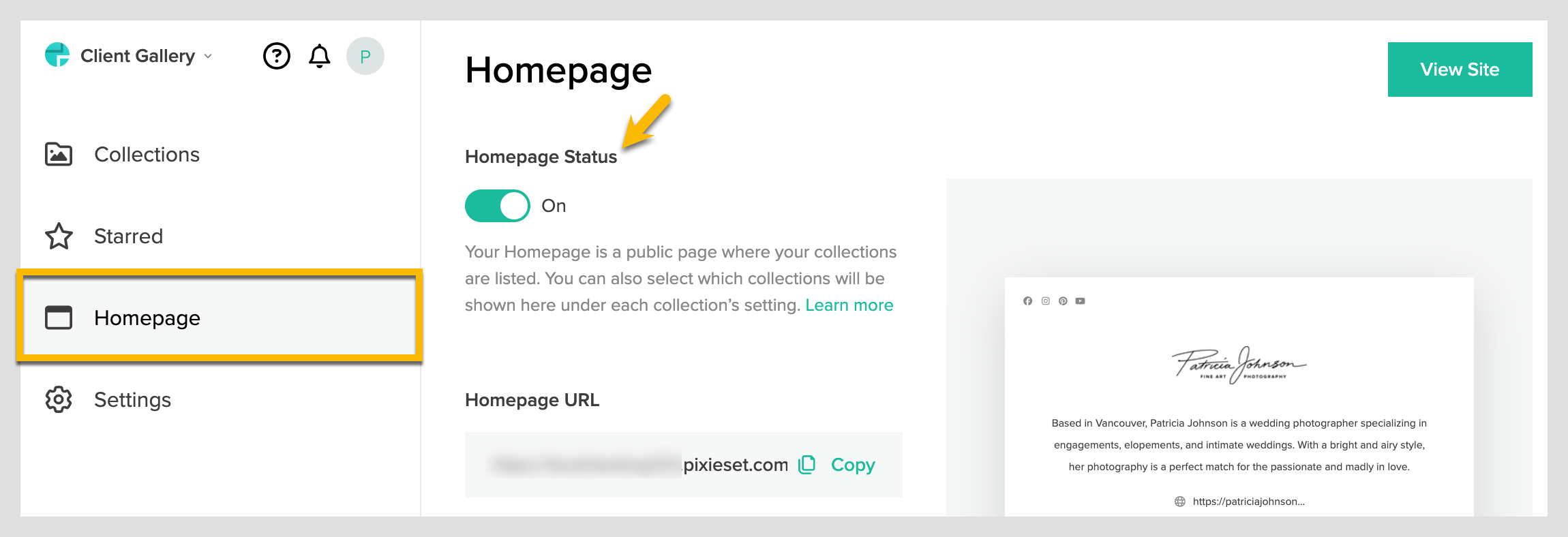This screenshot has width=1568, height=537.
Task: Click the Homepage panel icon in sidebar
Action: 59,318
